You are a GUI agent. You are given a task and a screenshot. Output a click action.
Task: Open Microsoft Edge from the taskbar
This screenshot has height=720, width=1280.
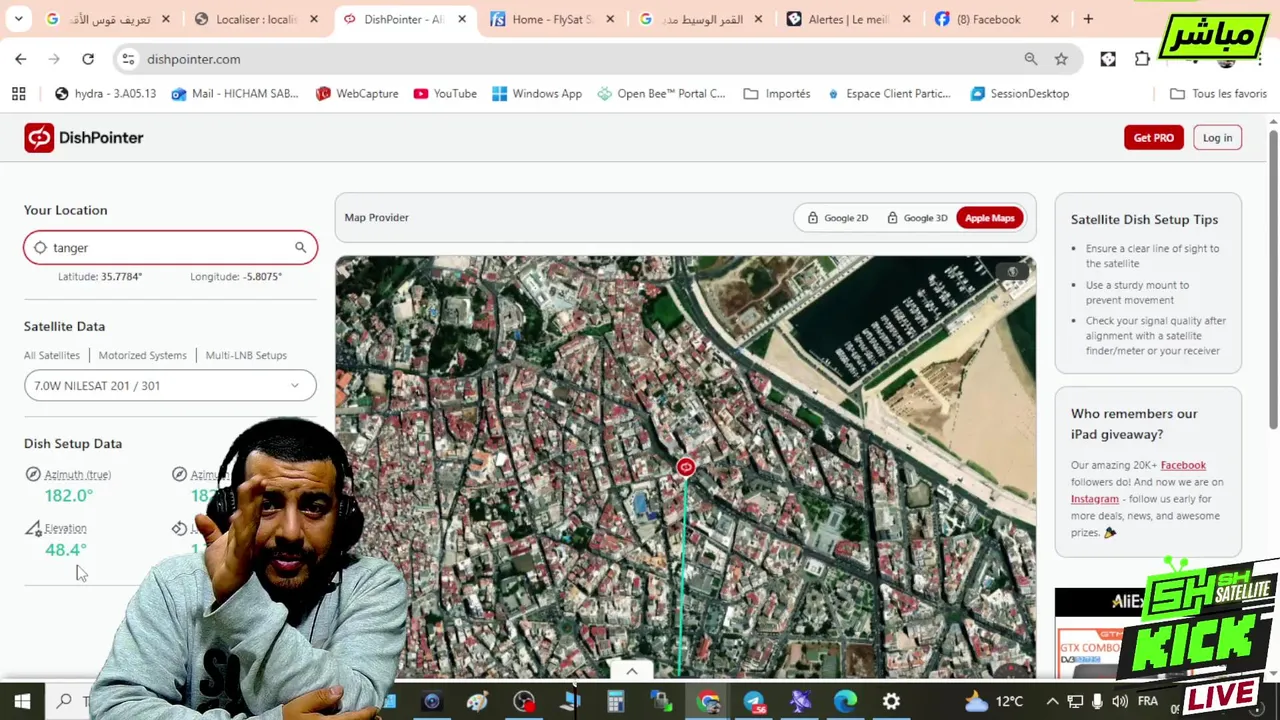click(x=845, y=702)
